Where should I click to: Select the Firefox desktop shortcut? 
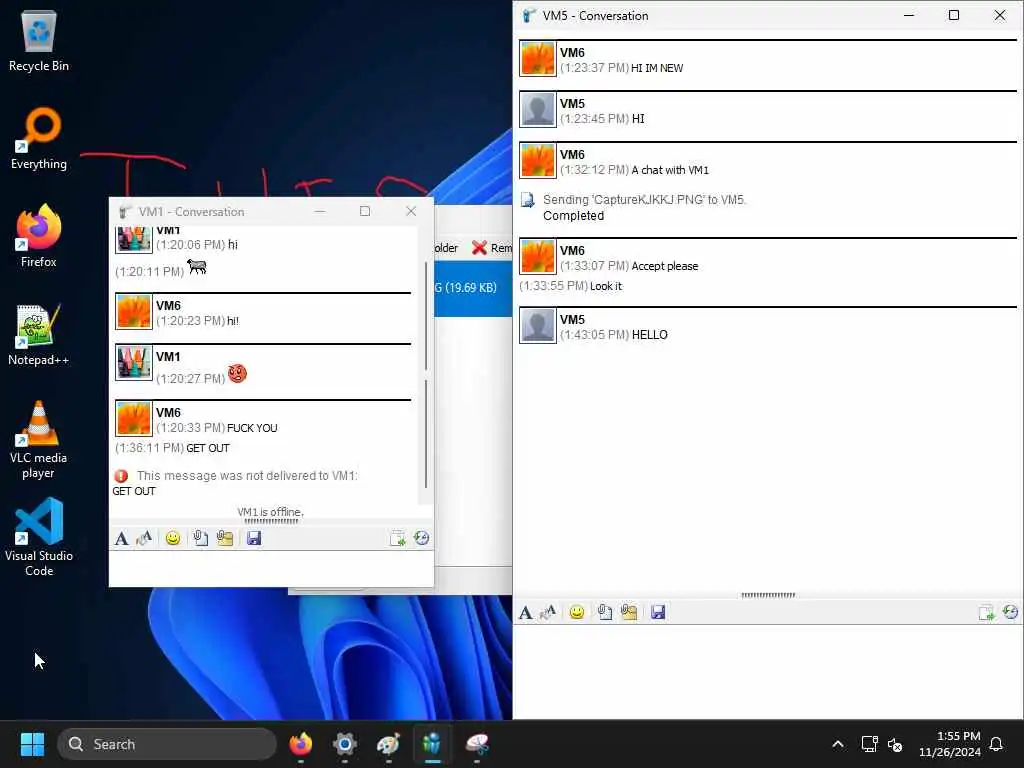click(39, 236)
